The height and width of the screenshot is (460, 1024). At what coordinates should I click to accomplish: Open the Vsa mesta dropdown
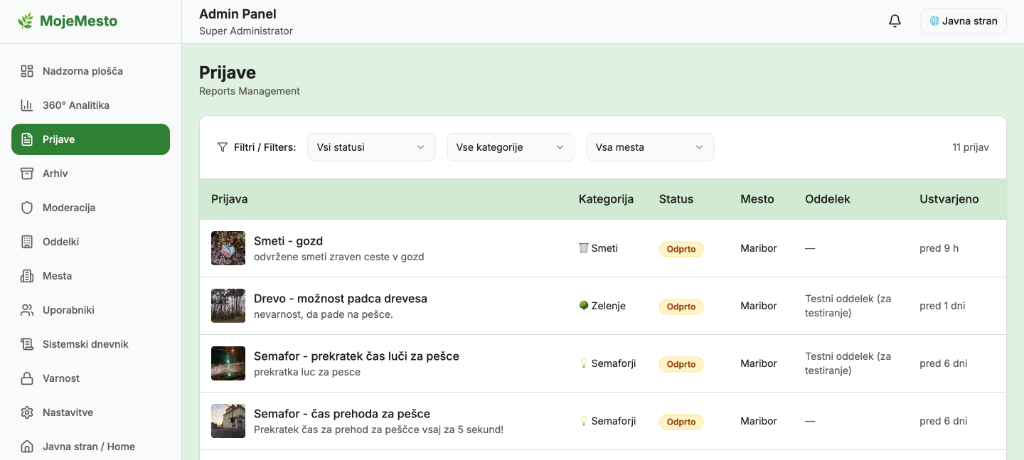click(650, 147)
